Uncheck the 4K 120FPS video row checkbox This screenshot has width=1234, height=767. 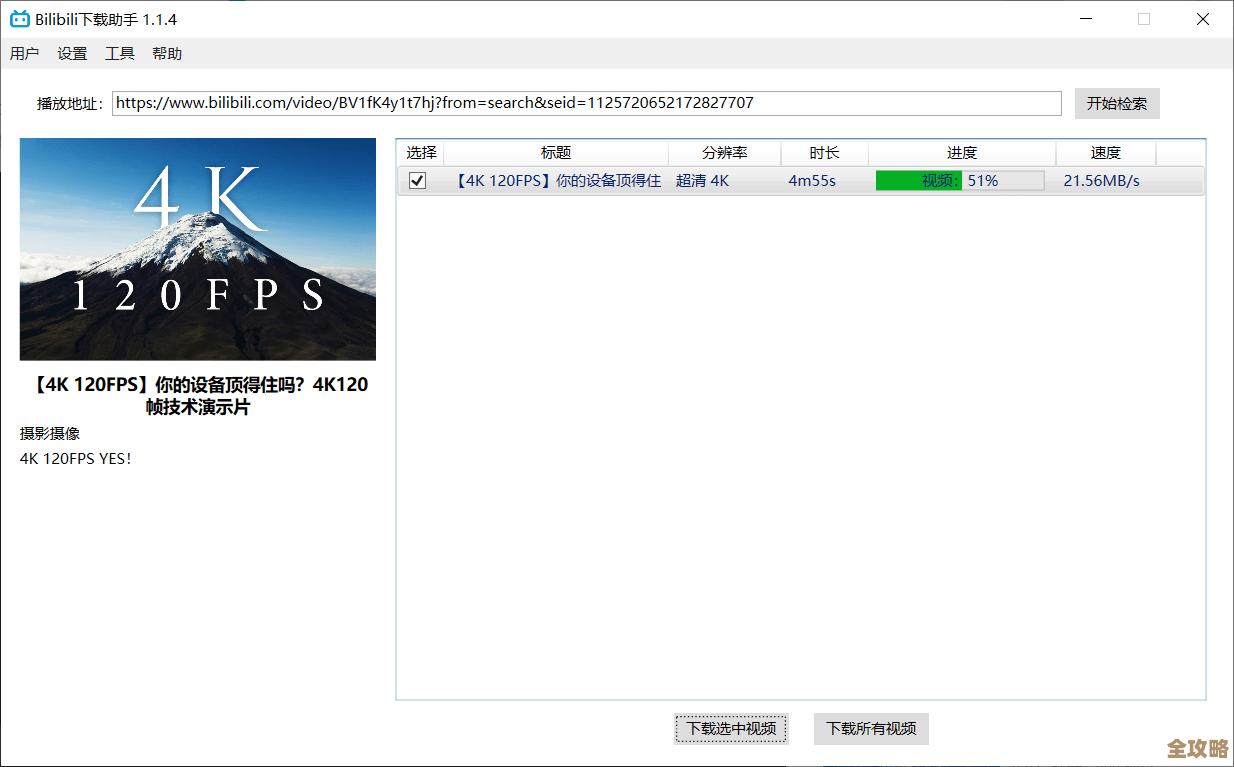[x=417, y=180]
